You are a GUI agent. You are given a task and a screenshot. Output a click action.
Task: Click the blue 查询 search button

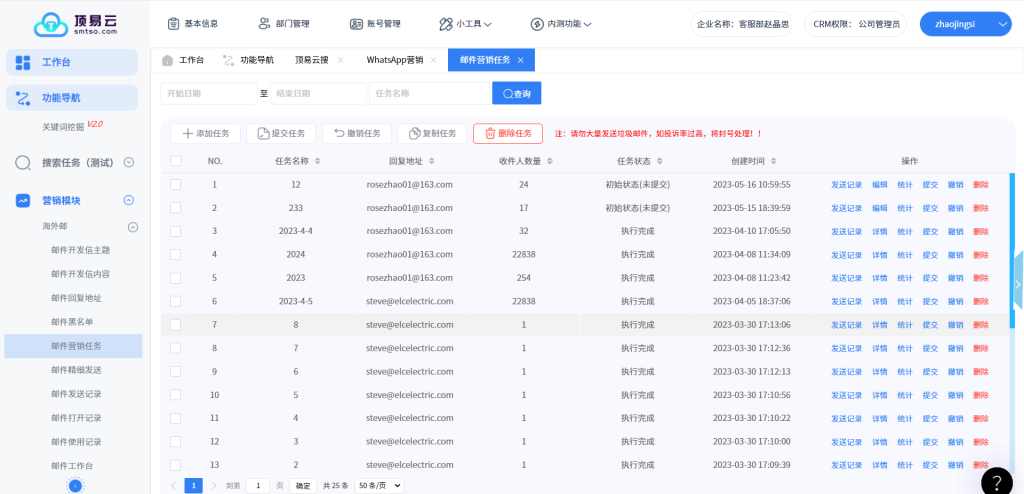tap(516, 93)
